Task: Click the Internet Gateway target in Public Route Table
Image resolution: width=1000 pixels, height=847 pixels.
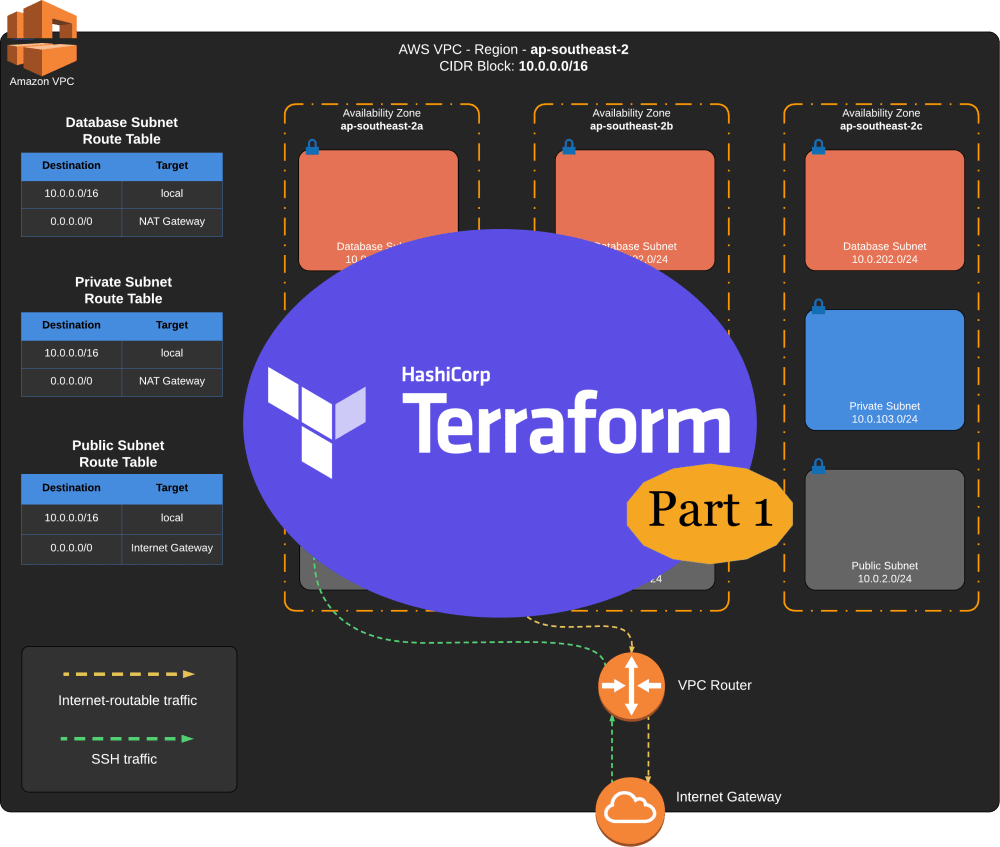Action: point(172,548)
